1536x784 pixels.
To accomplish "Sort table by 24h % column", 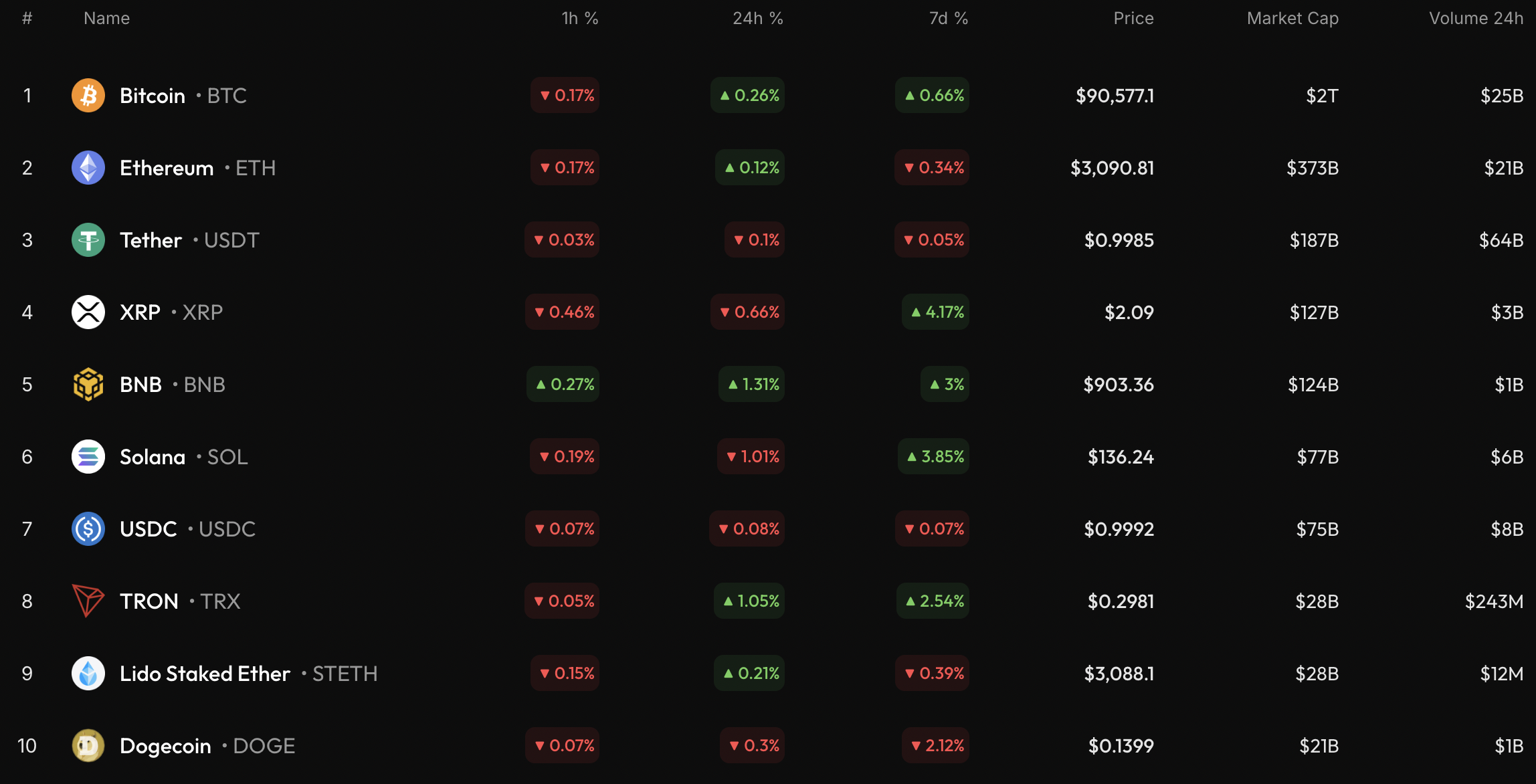I will pos(757,19).
